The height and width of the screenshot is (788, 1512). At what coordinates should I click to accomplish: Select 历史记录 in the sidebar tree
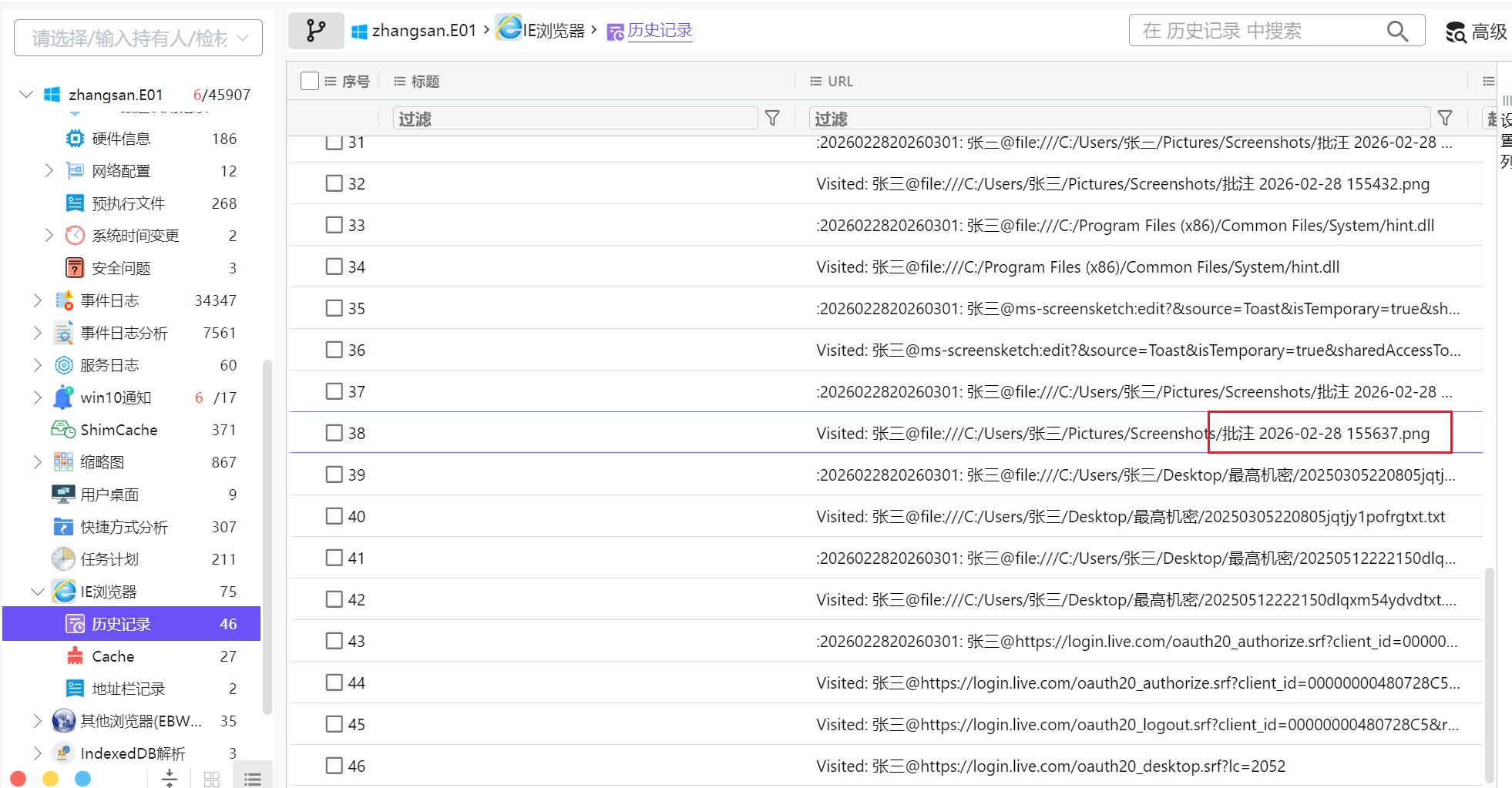click(x=121, y=624)
